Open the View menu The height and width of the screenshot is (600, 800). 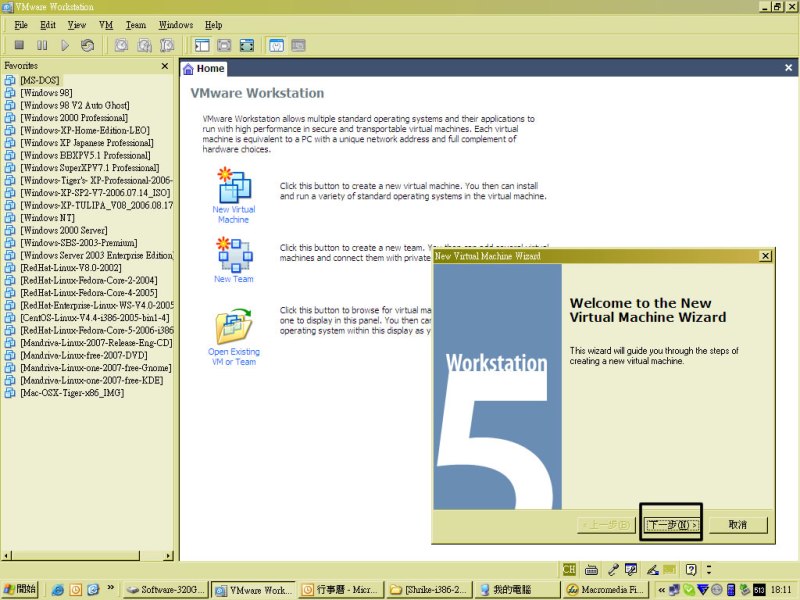pos(77,25)
